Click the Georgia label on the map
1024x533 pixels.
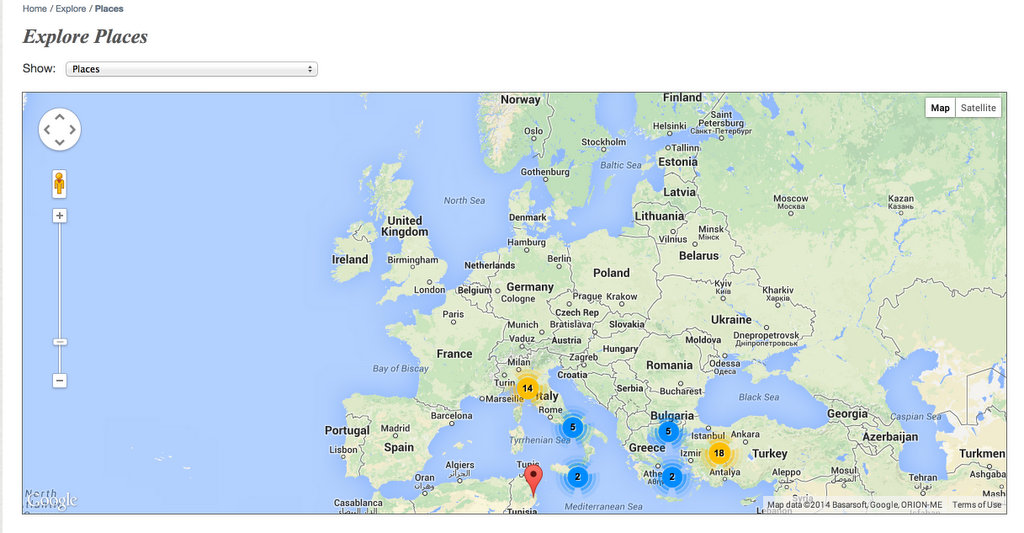847,413
